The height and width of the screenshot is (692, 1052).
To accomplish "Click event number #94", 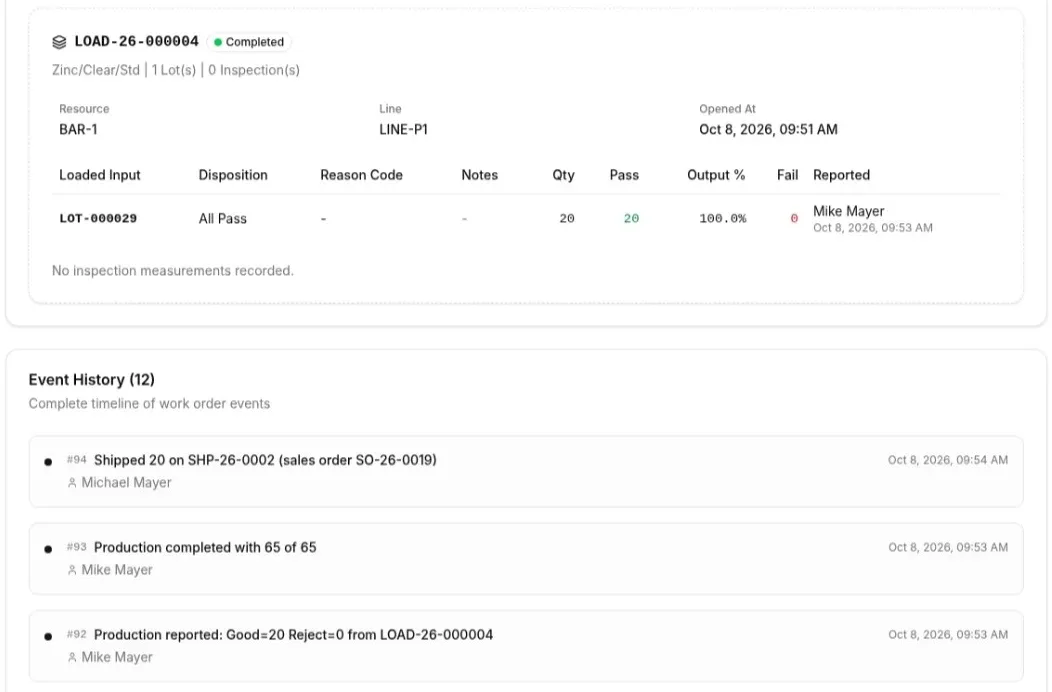I will (76, 460).
